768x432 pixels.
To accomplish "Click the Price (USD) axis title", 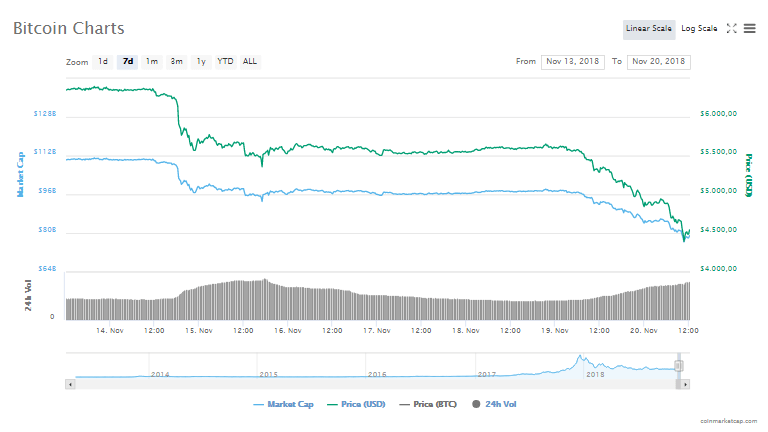I will 748,175.
